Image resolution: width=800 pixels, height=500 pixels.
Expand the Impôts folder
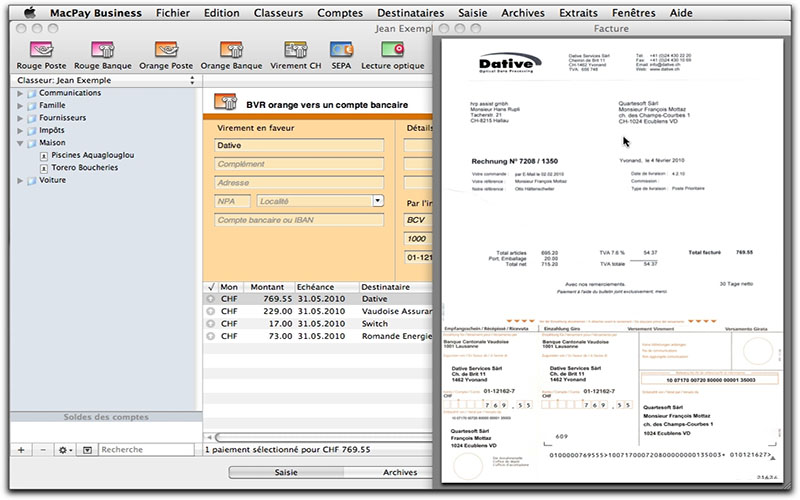coord(20,131)
